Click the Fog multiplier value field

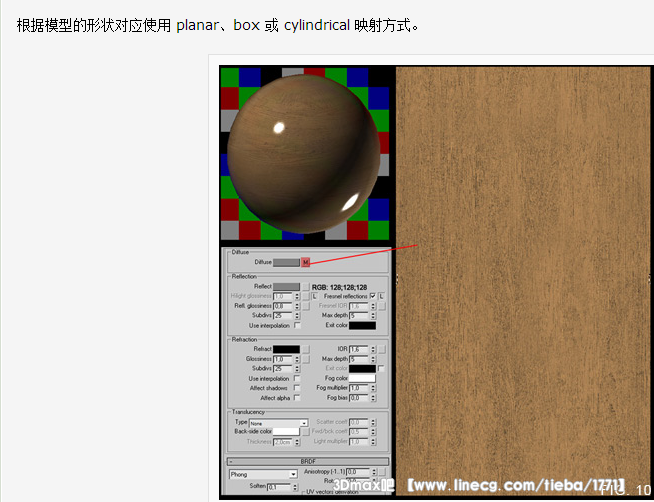(359, 388)
